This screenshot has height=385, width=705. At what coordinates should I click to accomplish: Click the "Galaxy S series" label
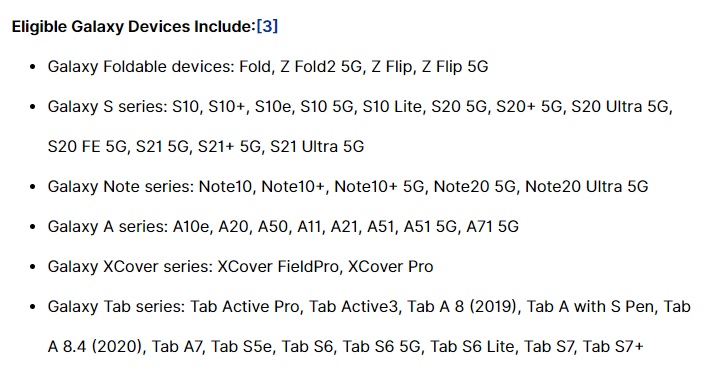[x=107, y=107]
